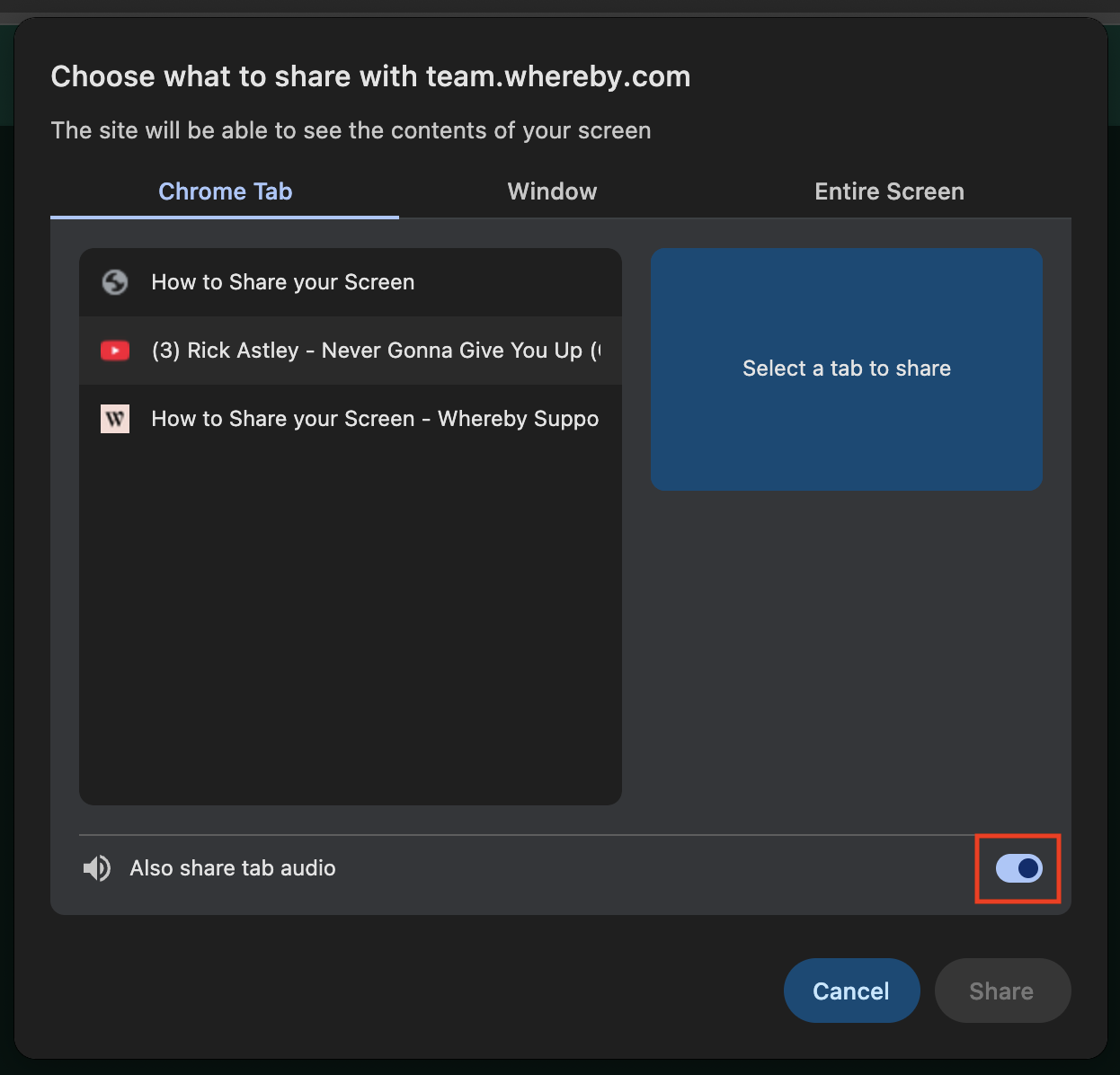Viewport: 1120px width, 1075px height.
Task: Click the empty space in the tab list
Action: (351, 620)
